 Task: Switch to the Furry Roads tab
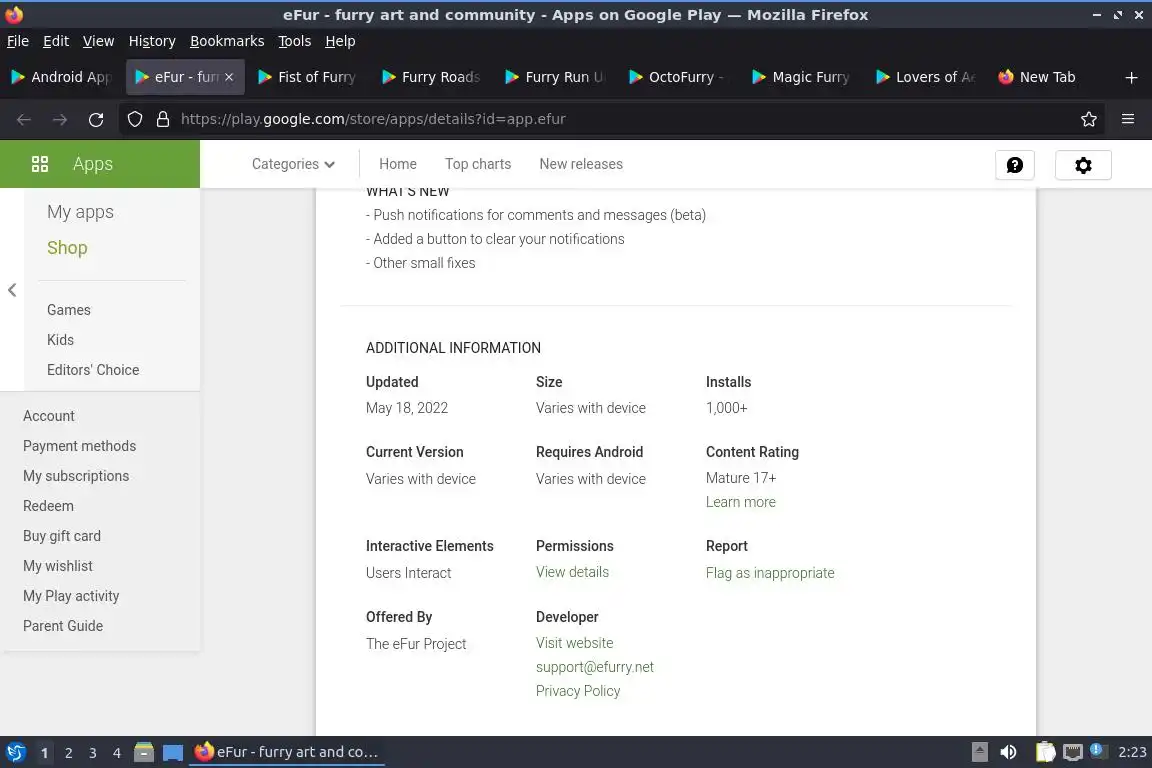[432, 77]
